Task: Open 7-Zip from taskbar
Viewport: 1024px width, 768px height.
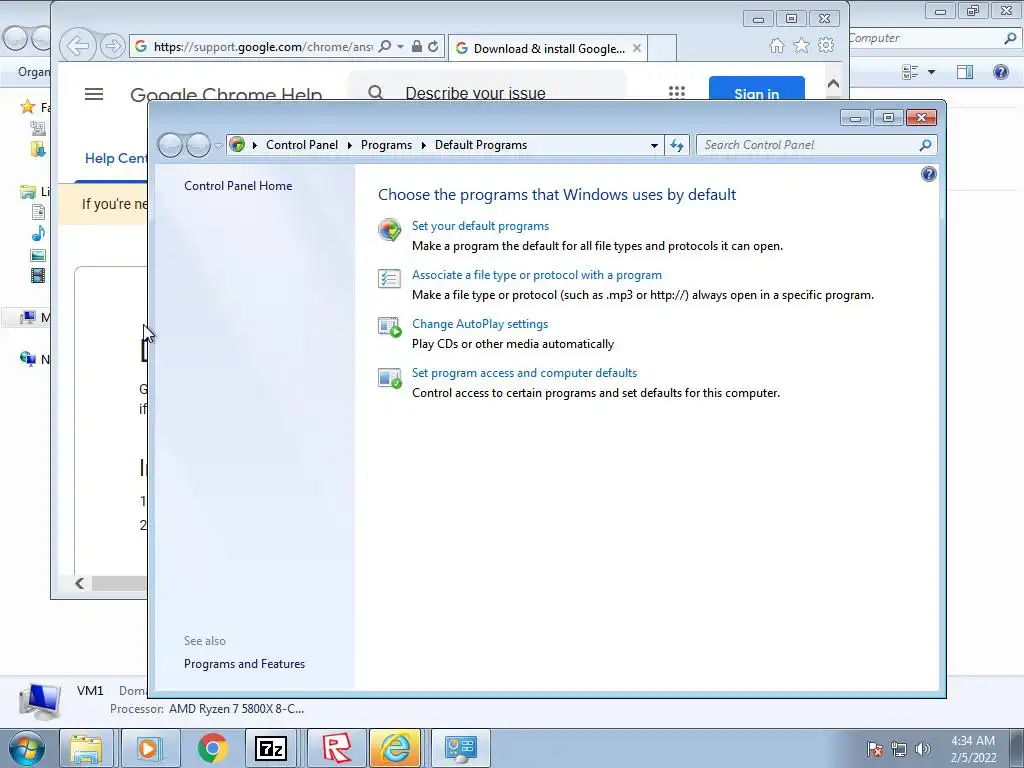Action: [x=270, y=748]
